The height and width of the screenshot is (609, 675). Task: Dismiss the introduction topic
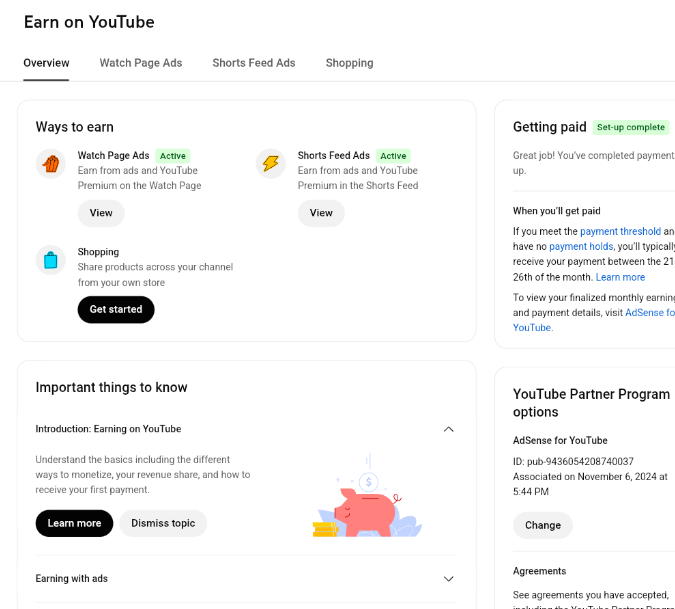pos(163,523)
